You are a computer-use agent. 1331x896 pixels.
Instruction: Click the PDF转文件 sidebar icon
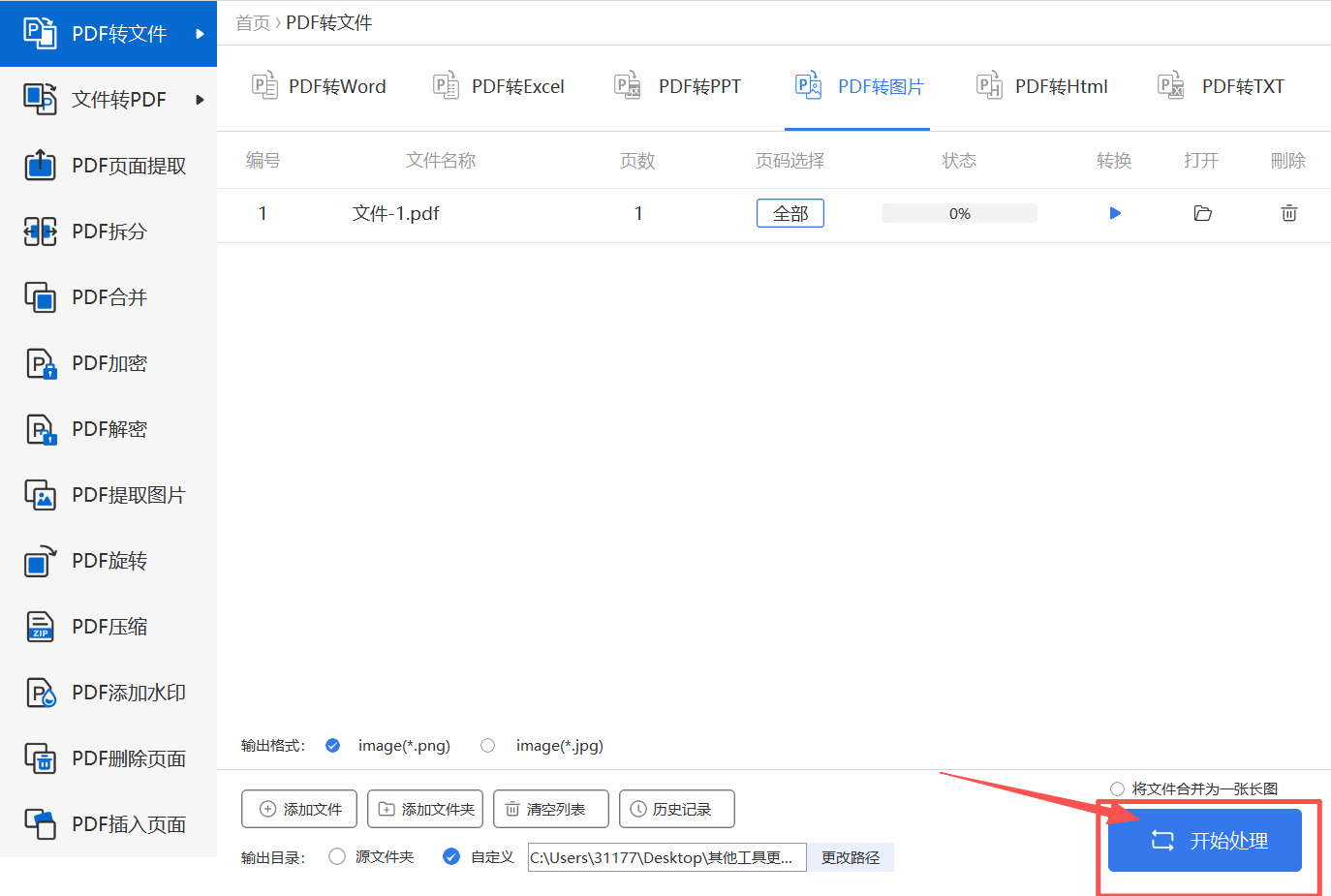pyautogui.click(x=40, y=33)
